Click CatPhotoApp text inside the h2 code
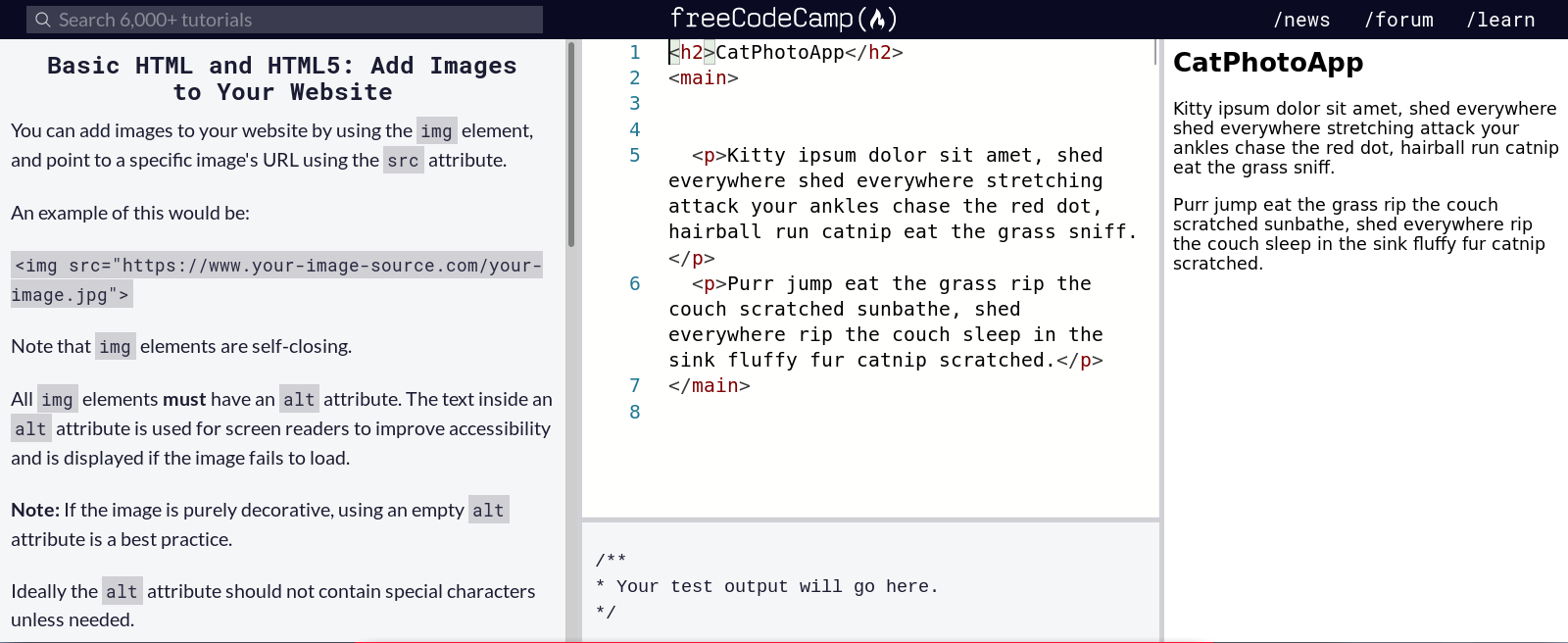 (x=779, y=53)
